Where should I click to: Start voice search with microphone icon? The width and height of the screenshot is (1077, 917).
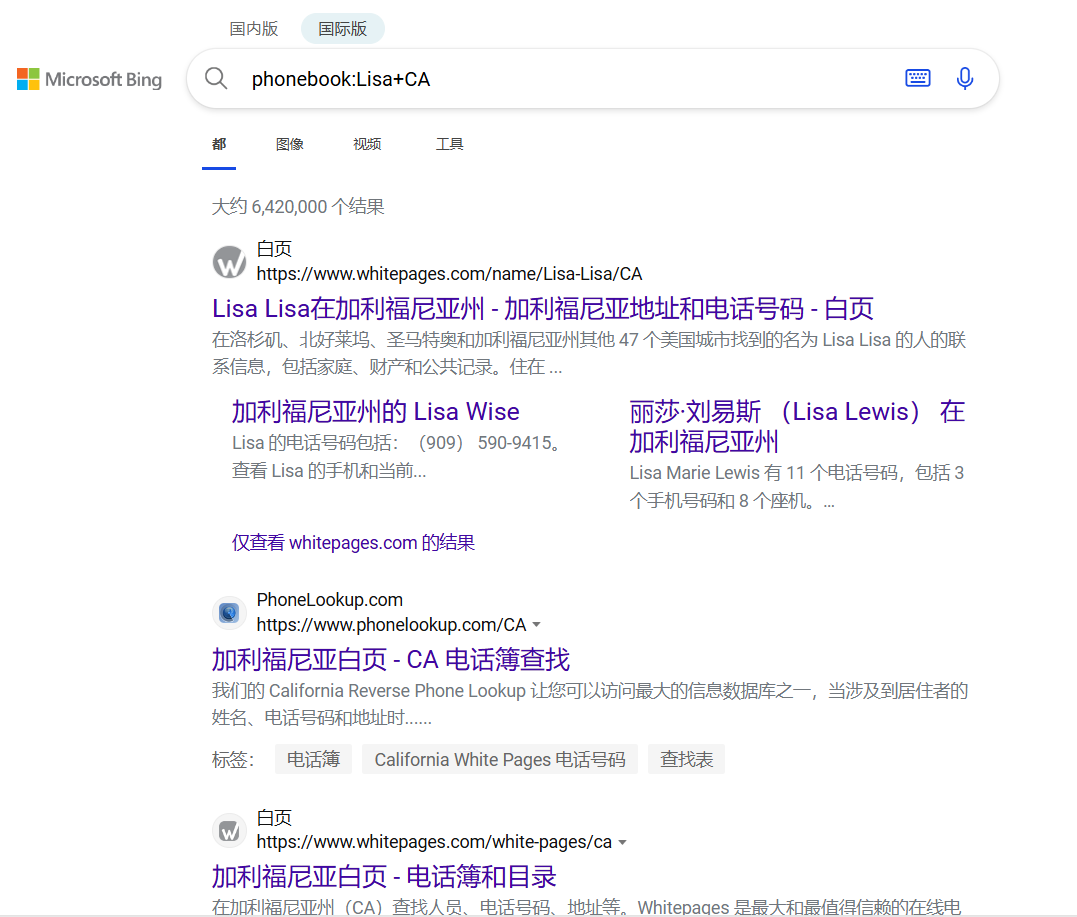click(x=964, y=78)
